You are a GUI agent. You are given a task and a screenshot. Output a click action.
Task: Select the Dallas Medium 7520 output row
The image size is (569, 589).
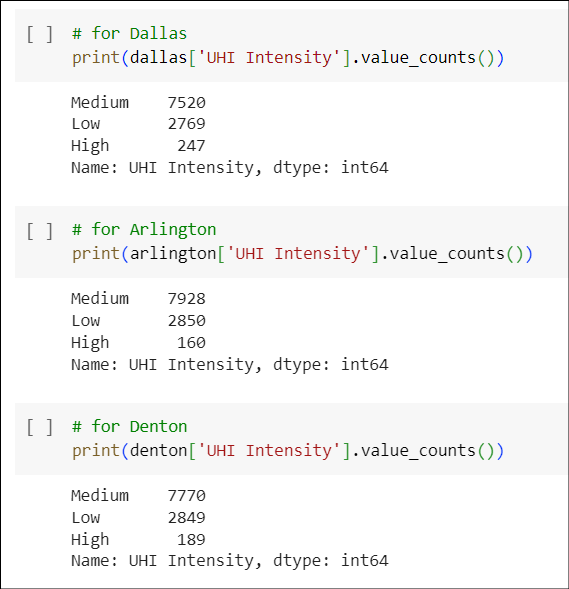[x=138, y=103]
